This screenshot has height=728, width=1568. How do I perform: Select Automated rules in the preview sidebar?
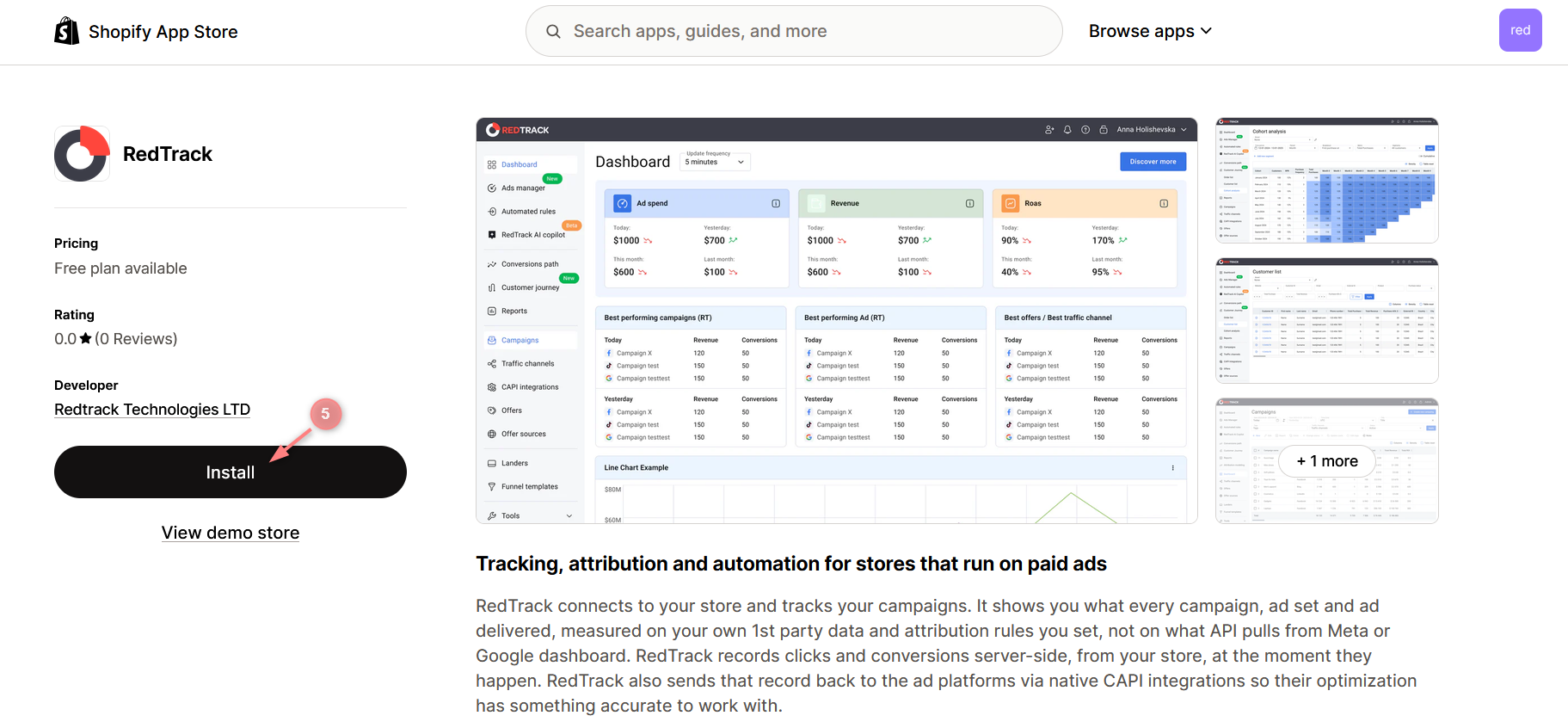(x=528, y=212)
